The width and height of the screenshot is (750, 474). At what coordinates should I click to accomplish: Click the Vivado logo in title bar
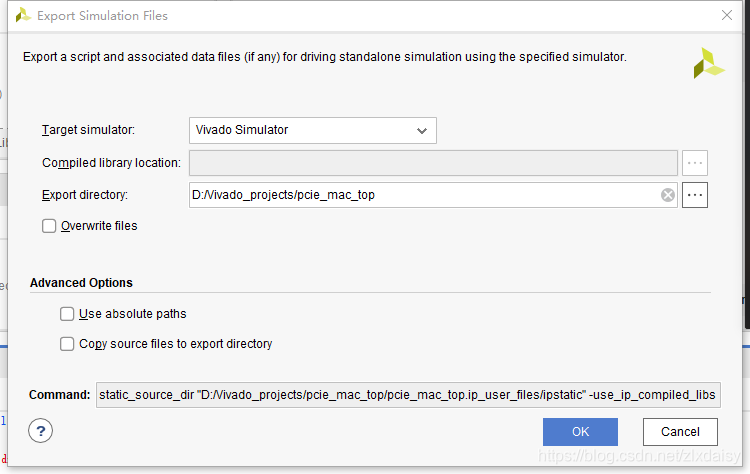click(23, 16)
